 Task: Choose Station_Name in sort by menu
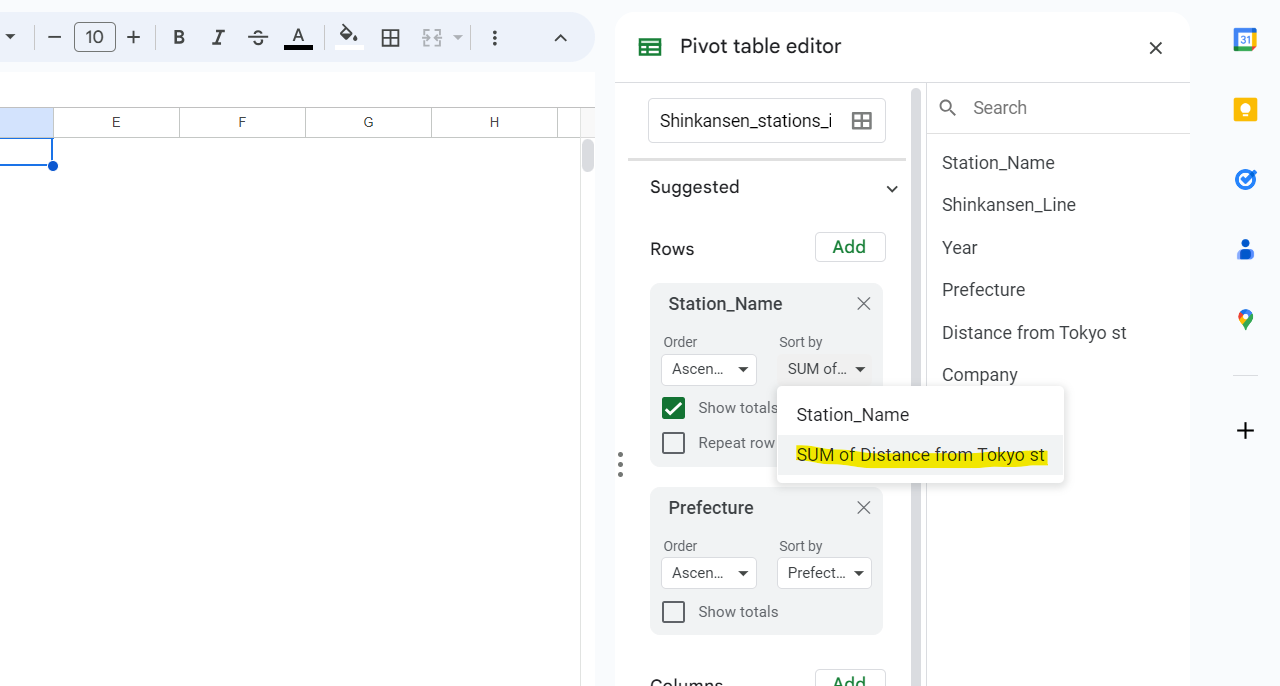(853, 415)
